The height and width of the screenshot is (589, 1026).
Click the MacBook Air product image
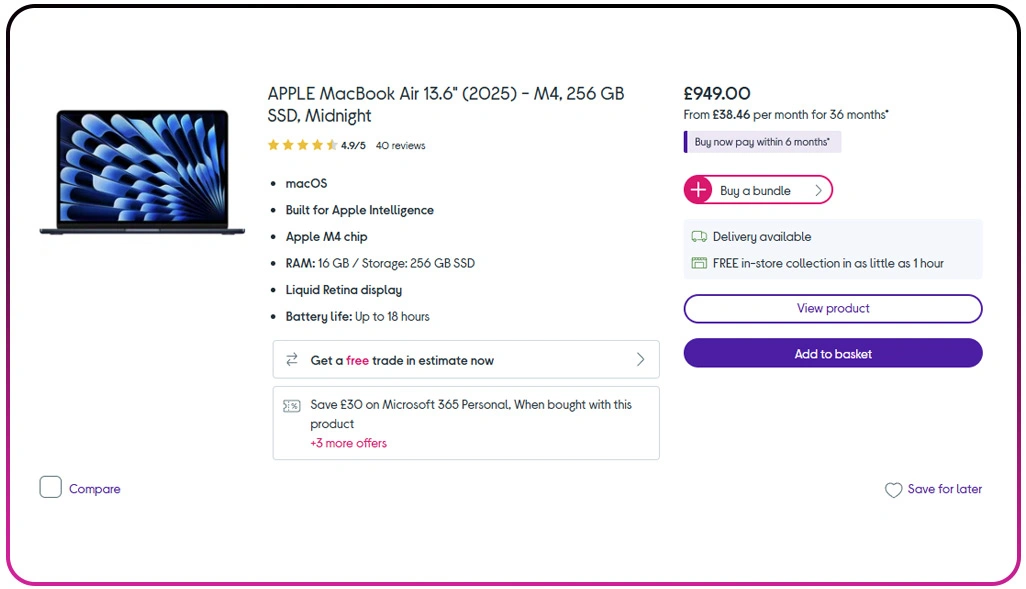click(142, 172)
